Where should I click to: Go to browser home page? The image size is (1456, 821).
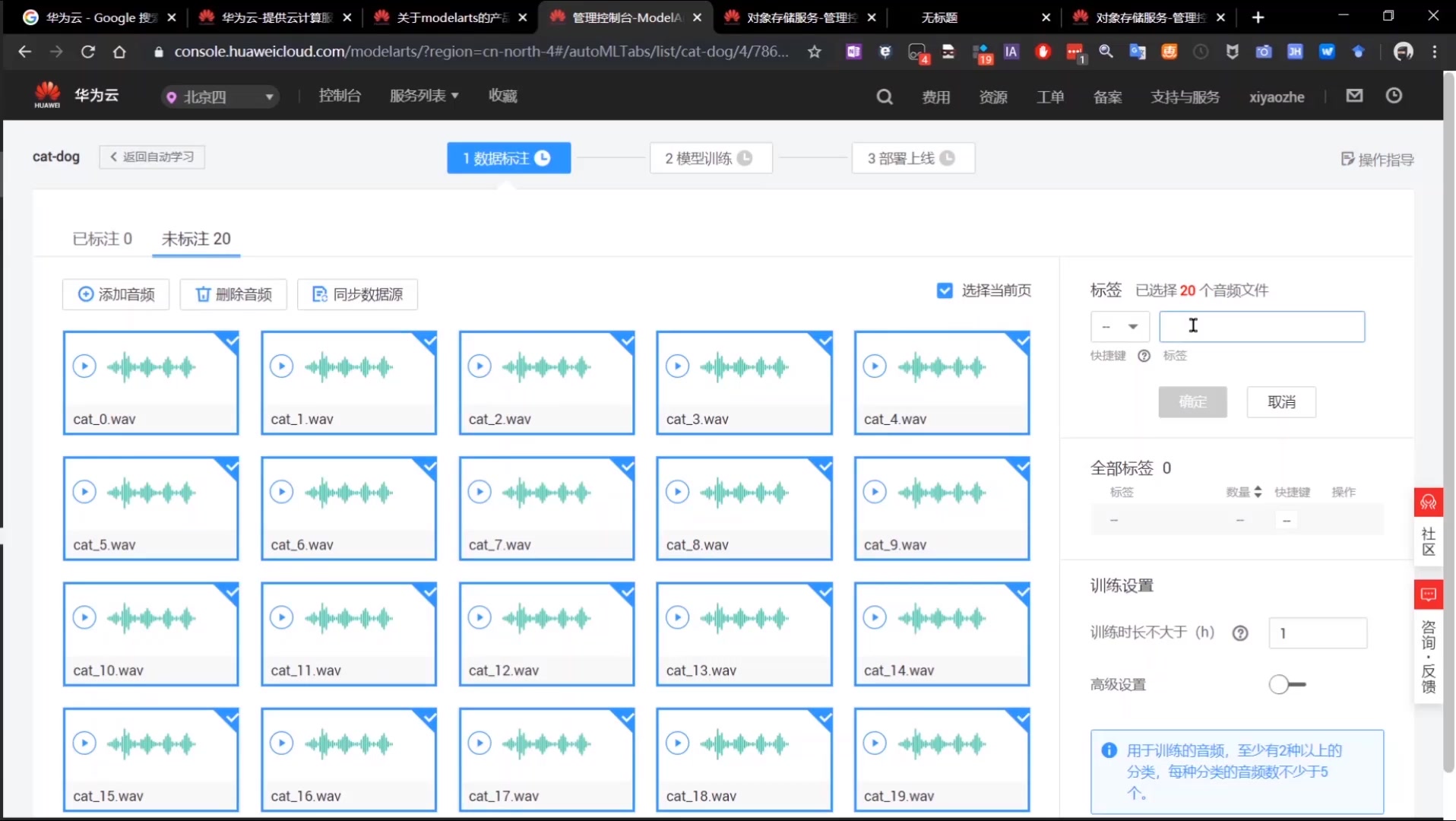119,52
